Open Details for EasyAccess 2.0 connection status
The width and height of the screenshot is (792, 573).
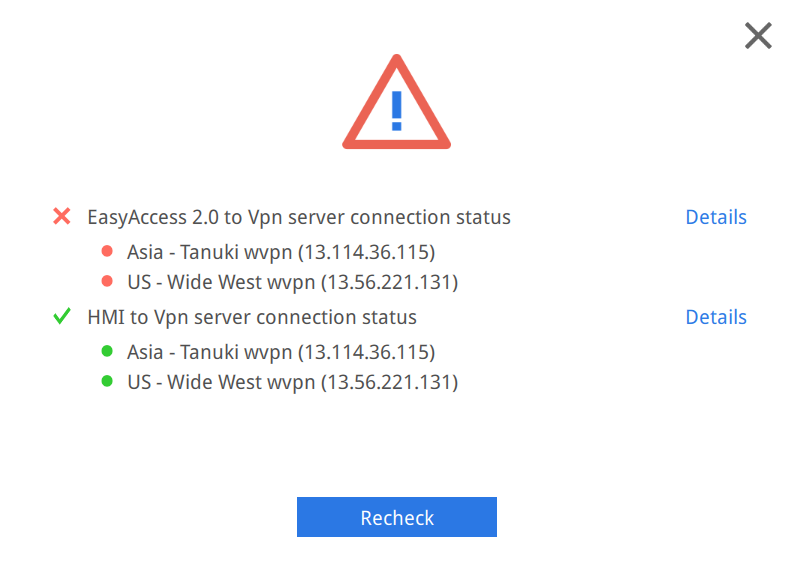pos(716,217)
